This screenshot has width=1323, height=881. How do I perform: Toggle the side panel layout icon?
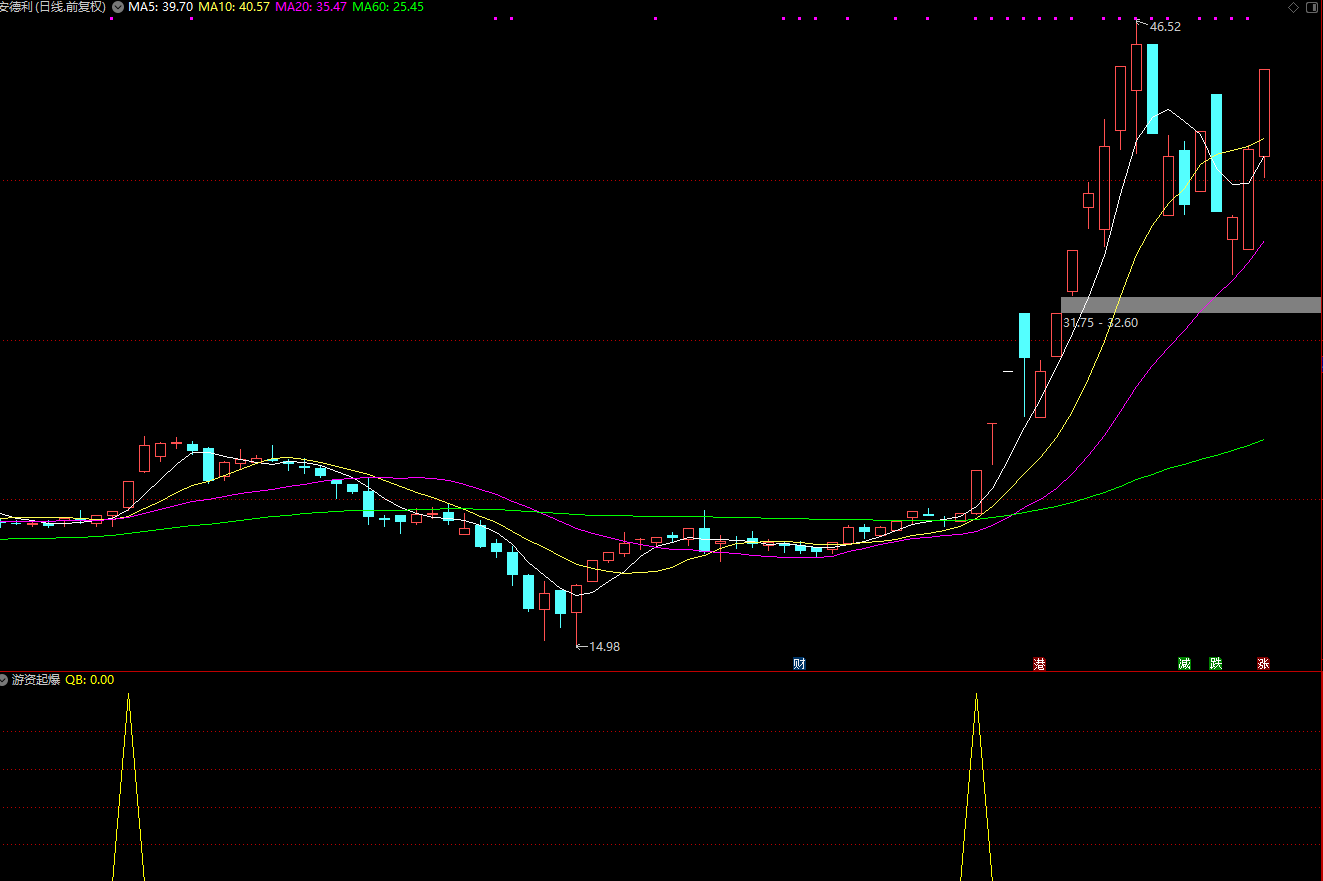coord(1313,7)
